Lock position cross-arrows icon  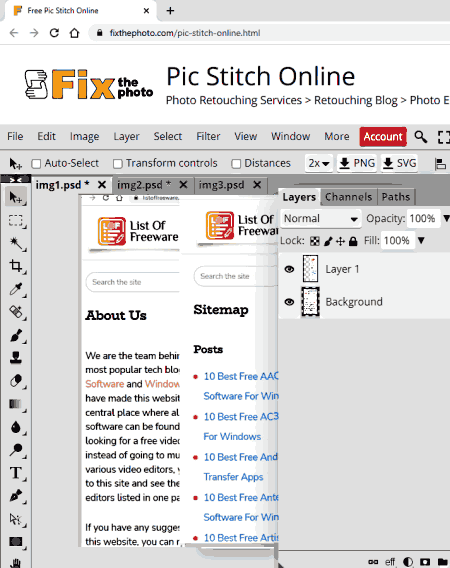click(x=340, y=241)
